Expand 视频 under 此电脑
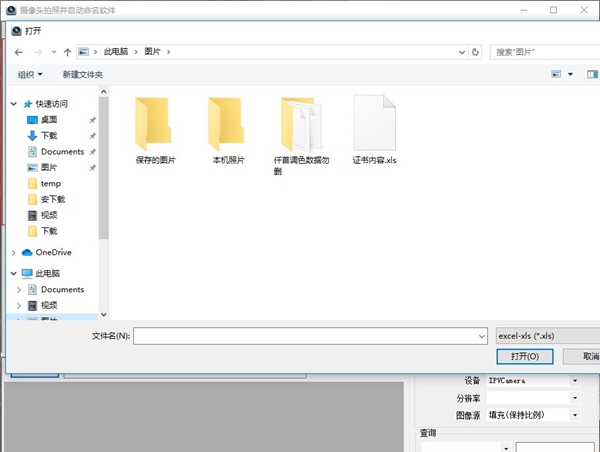This screenshot has height=452, width=600. tap(19, 305)
